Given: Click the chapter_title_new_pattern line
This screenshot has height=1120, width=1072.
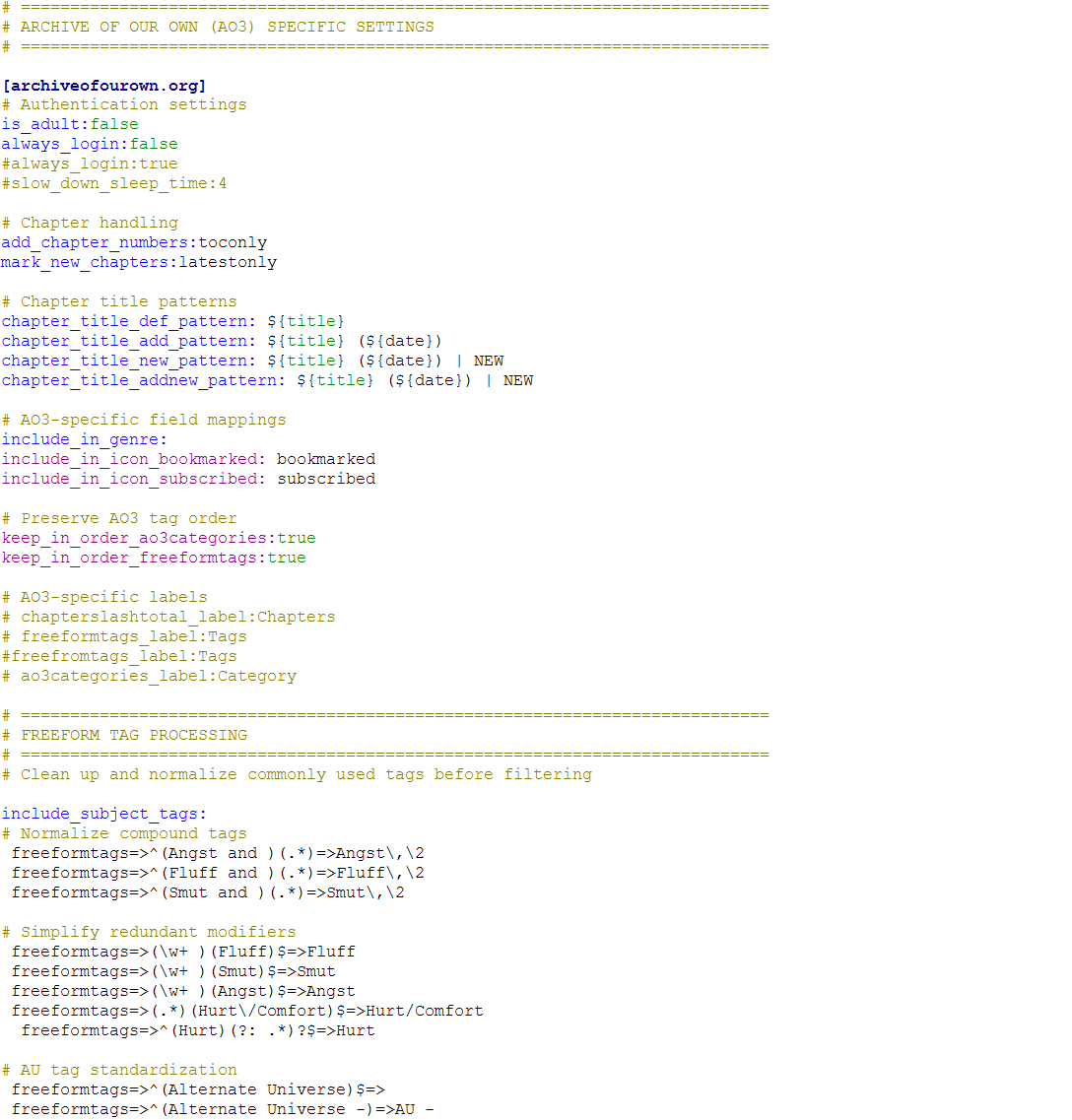Looking at the screenshot, I should (252, 361).
